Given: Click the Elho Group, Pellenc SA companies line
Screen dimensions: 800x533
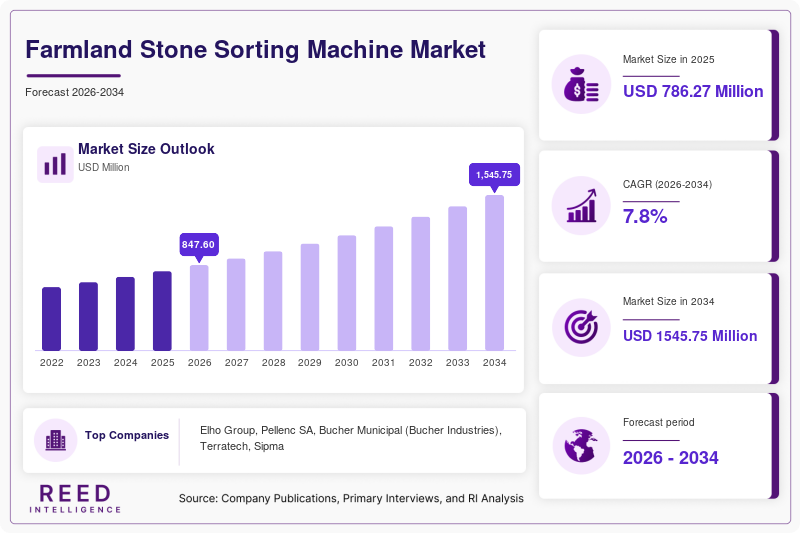Looking at the screenshot, I should 351,430.
